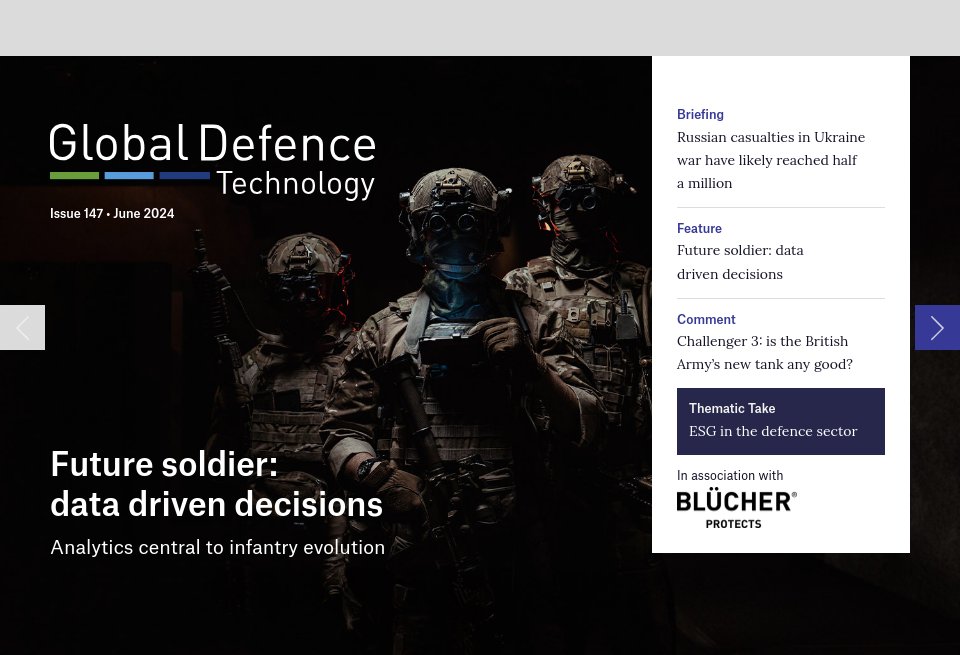
Task: Click the green segment of the masthead underline
Action: (x=74, y=175)
